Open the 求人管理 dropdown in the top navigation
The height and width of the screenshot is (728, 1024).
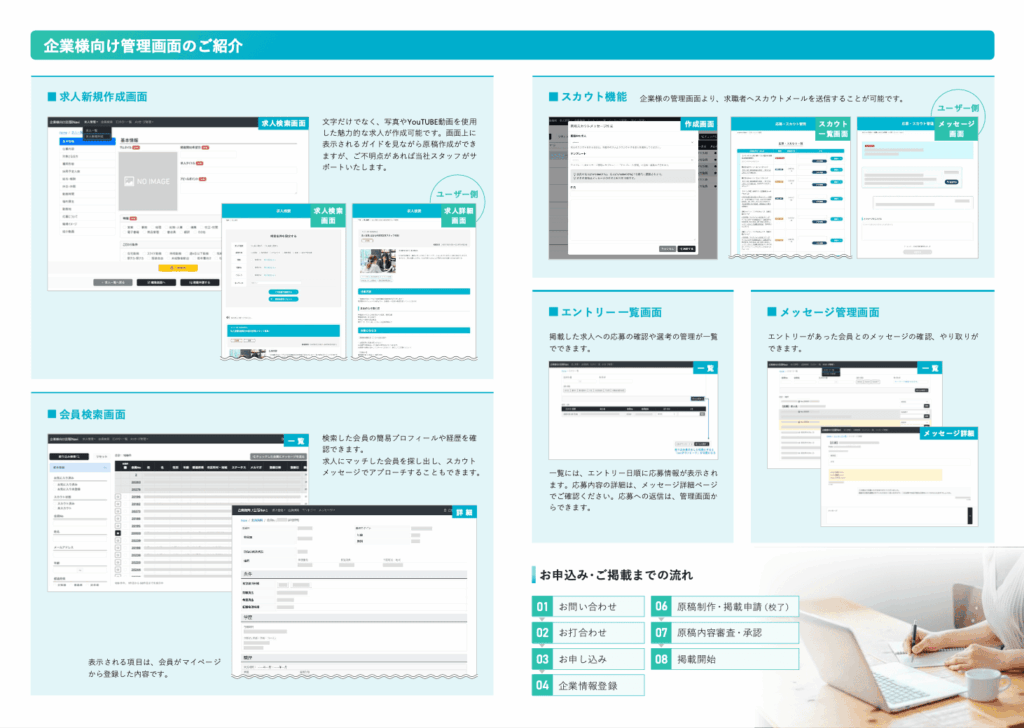tap(91, 122)
